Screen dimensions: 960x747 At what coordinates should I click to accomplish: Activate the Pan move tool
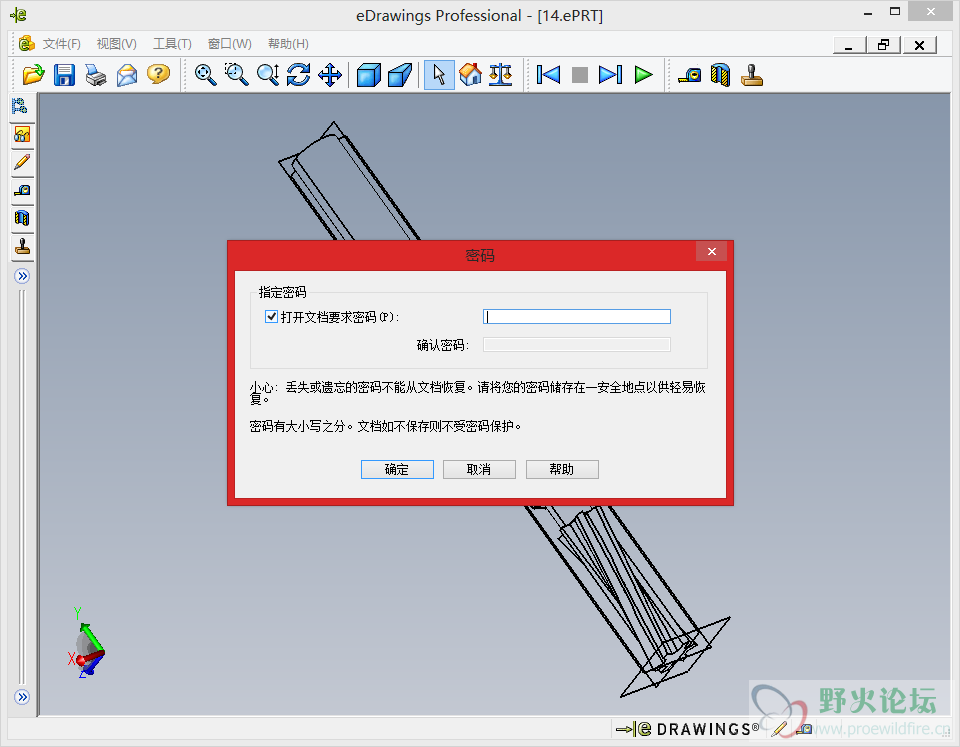[330, 75]
